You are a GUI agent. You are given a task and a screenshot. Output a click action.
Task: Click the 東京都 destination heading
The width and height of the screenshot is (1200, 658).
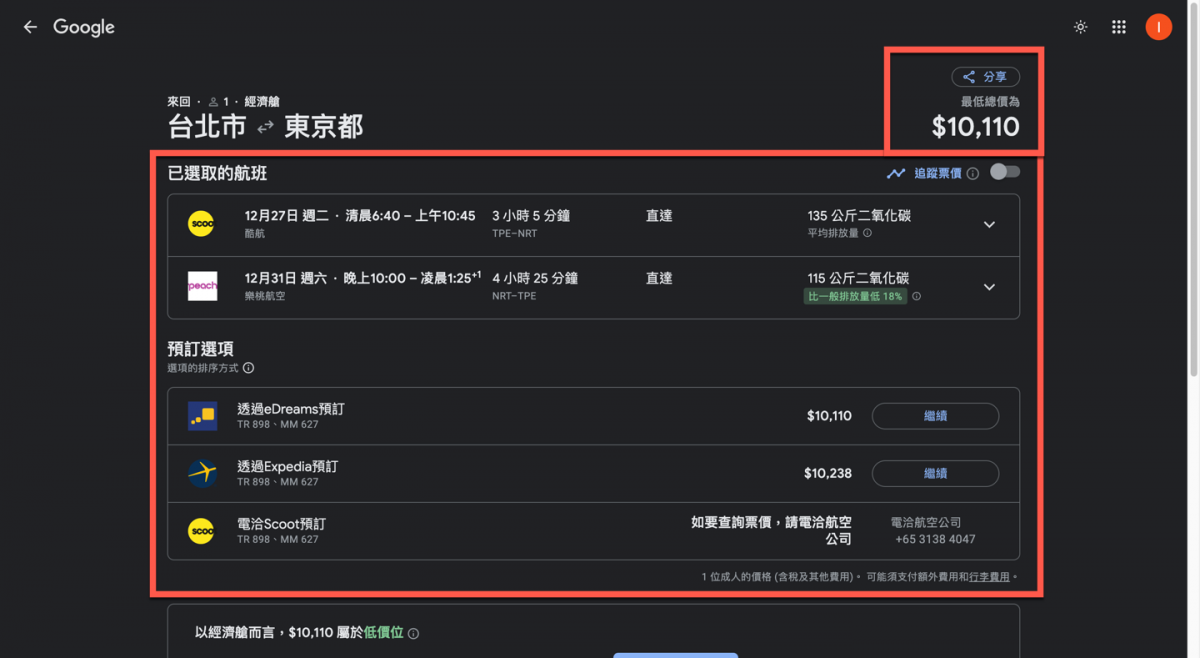pos(324,127)
